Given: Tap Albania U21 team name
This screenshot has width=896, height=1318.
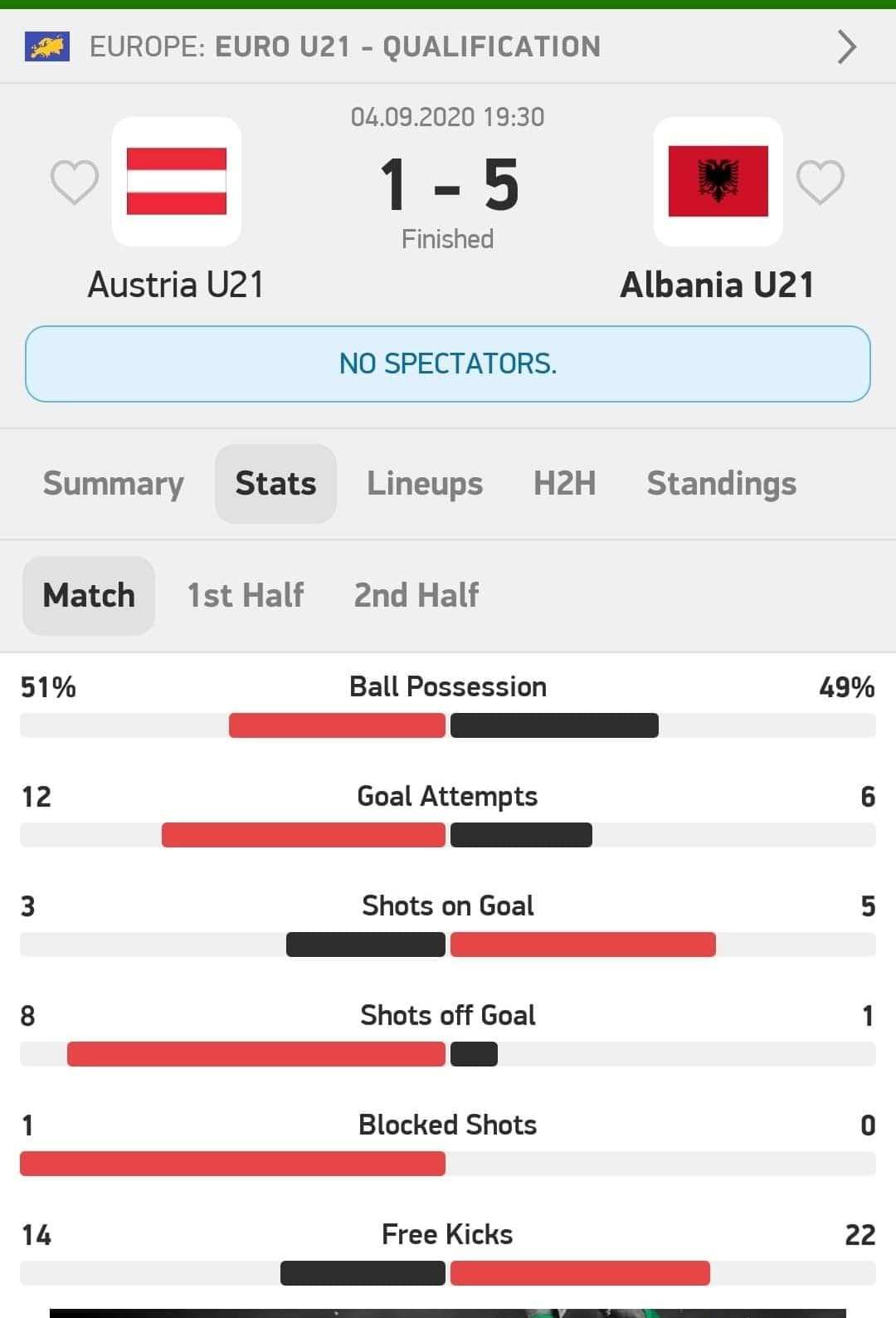Looking at the screenshot, I should click(x=718, y=285).
